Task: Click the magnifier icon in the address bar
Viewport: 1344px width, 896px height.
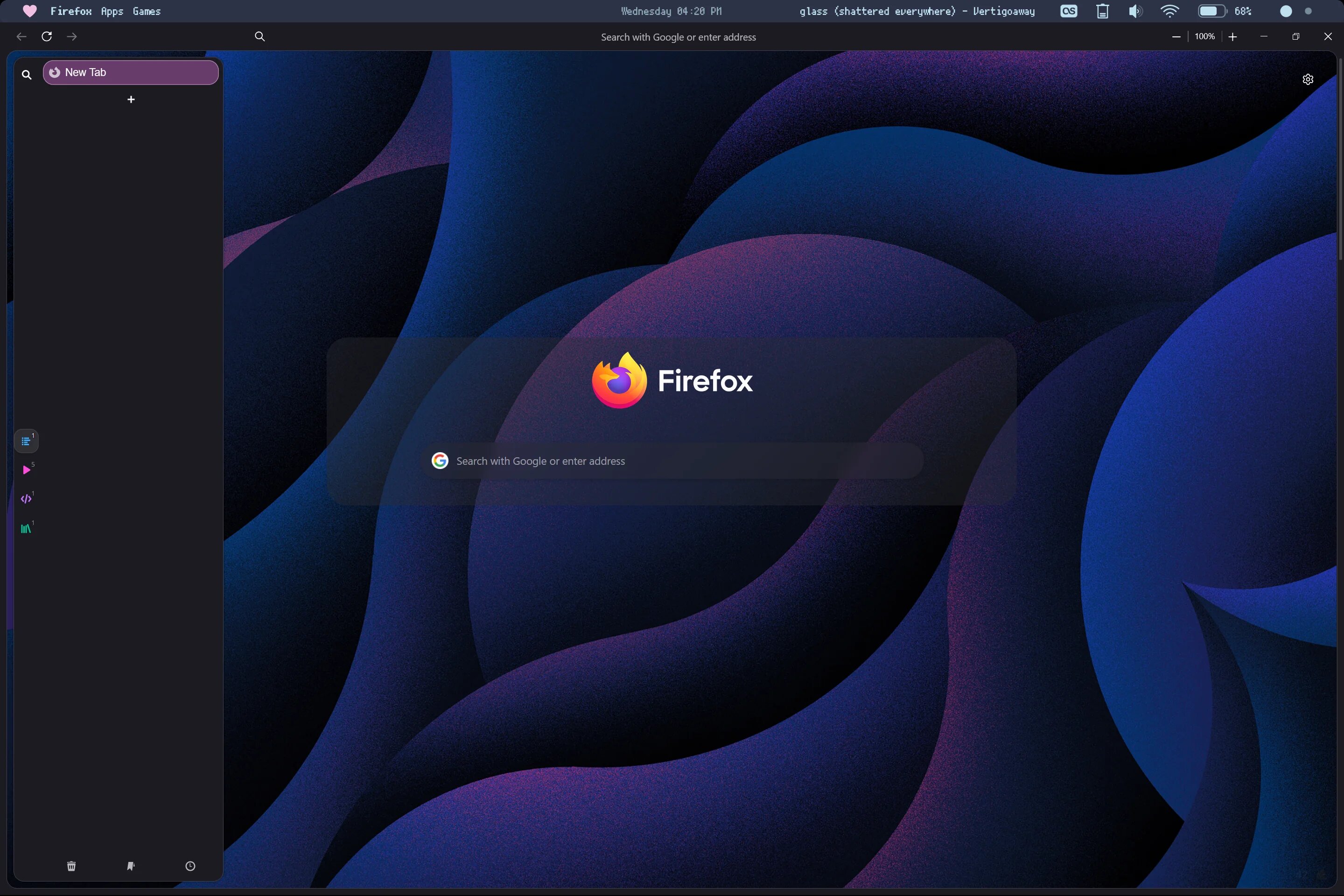Action: 259,36
